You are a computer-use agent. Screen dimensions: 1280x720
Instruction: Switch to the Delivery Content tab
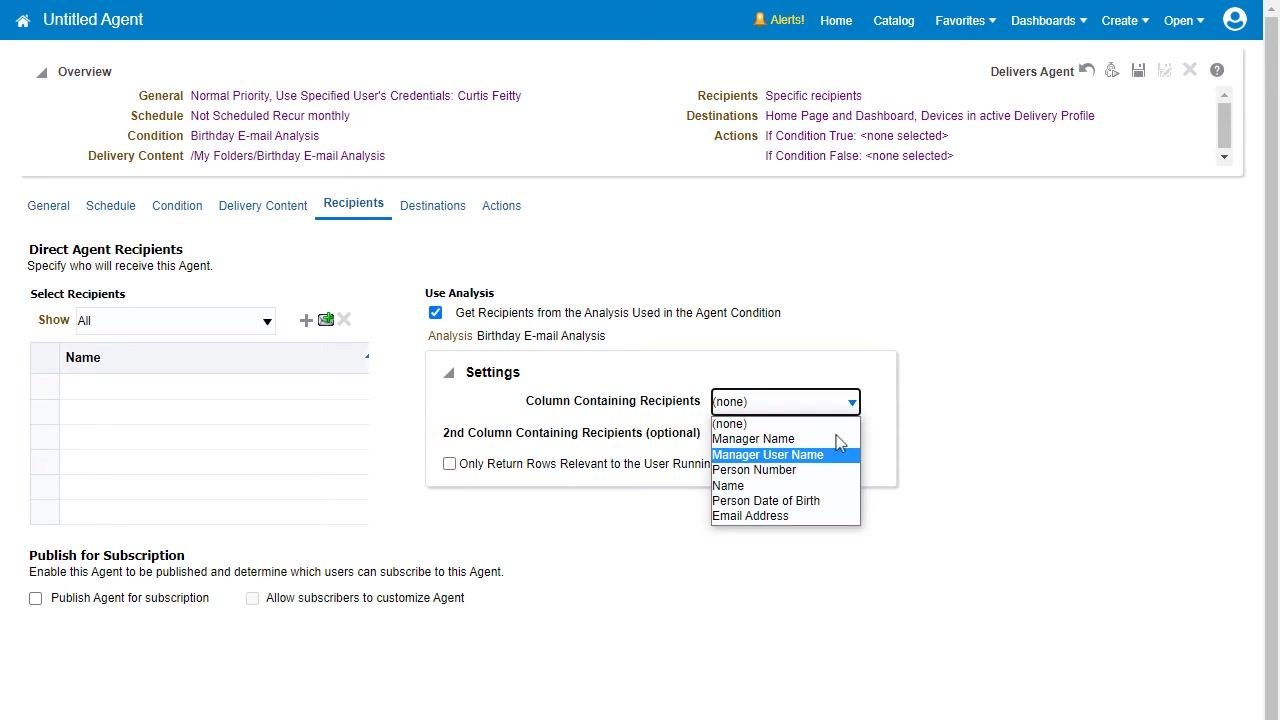pyautogui.click(x=263, y=206)
